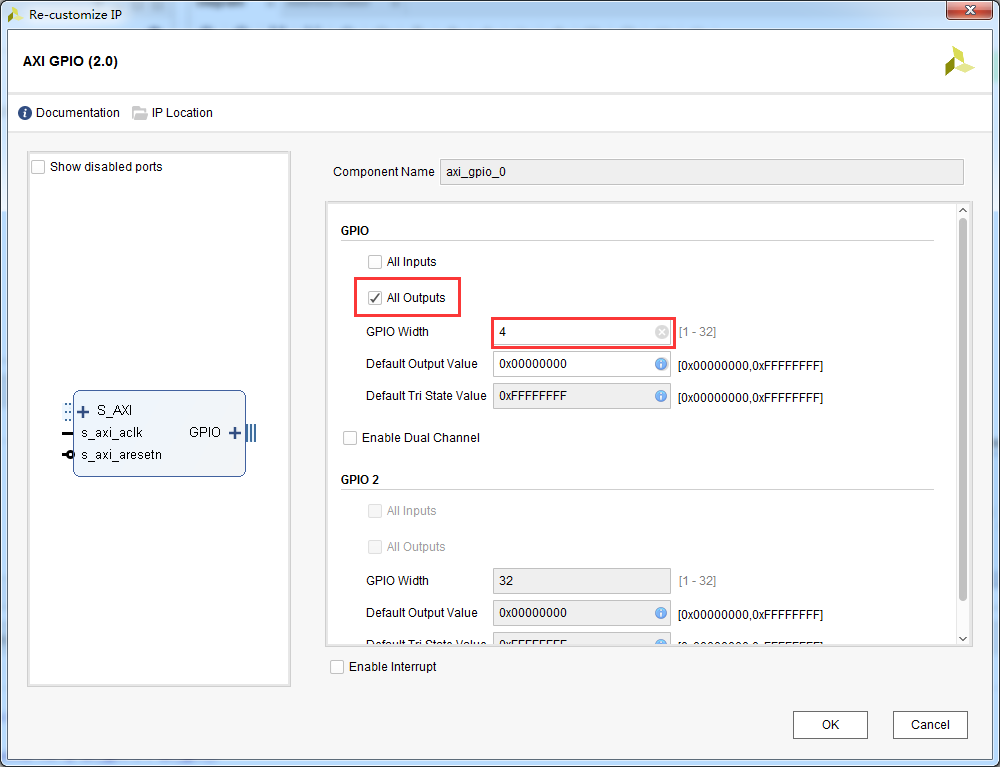Click the Component Name field axi_gpio_0
This screenshot has height=767, width=1000.
click(x=702, y=172)
